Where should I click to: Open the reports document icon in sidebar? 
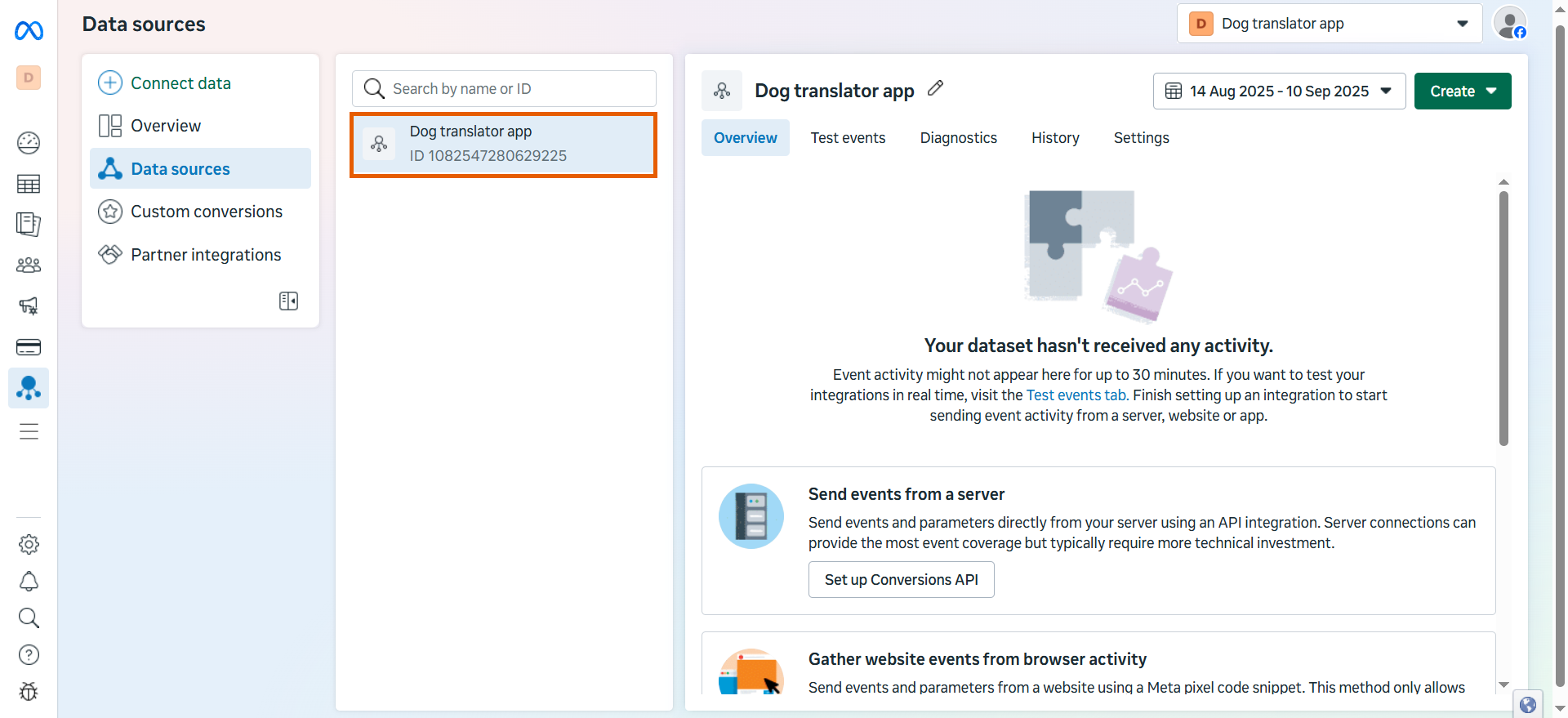[x=29, y=224]
